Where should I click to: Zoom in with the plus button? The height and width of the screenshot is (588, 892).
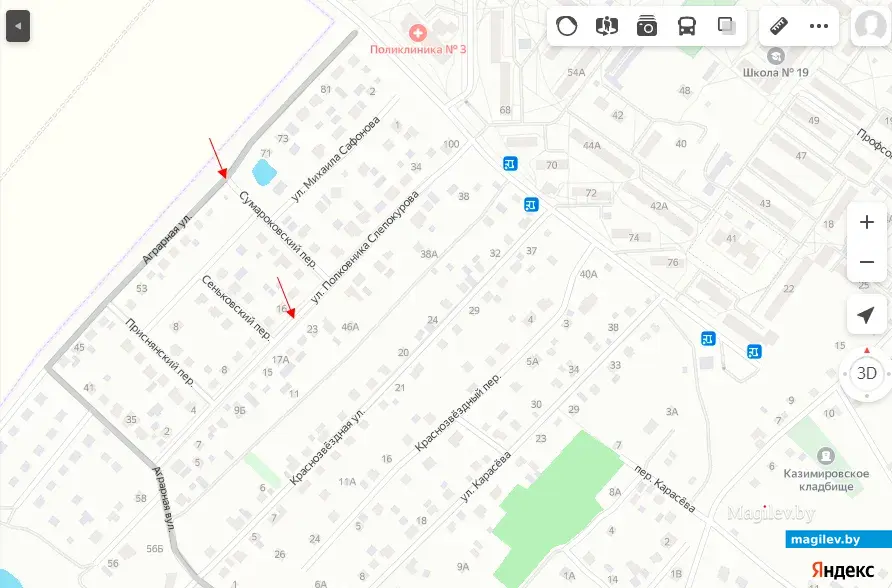(x=866, y=222)
